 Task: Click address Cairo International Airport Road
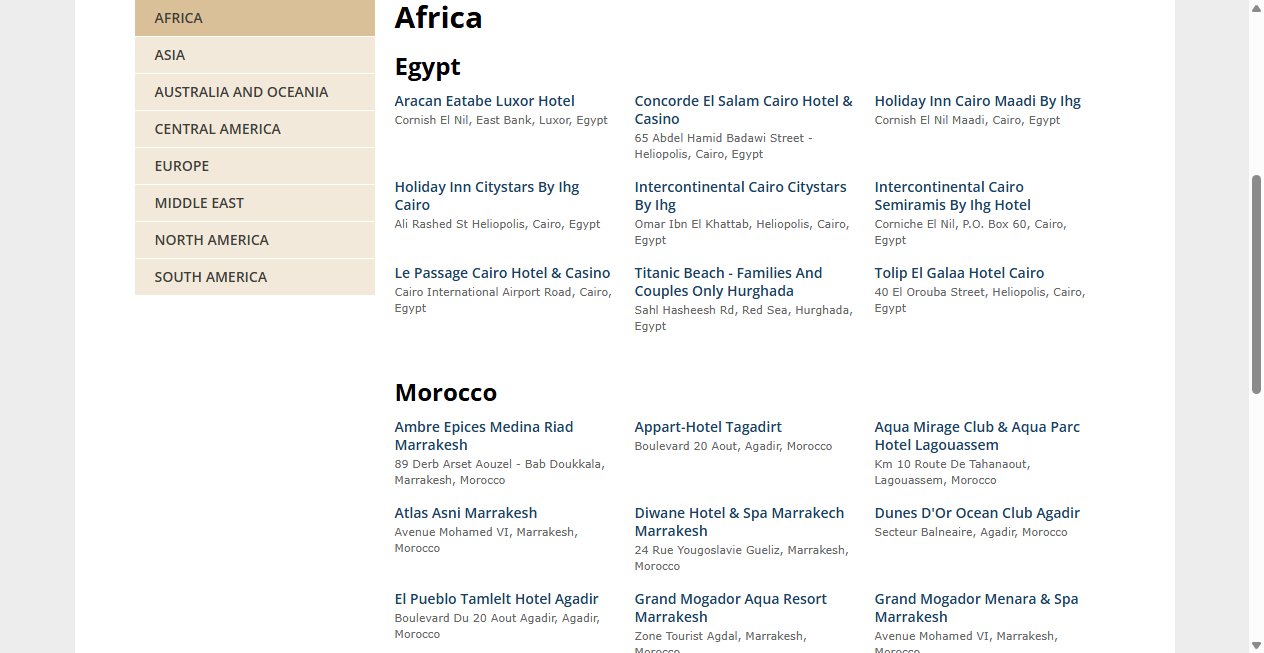(502, 300)
